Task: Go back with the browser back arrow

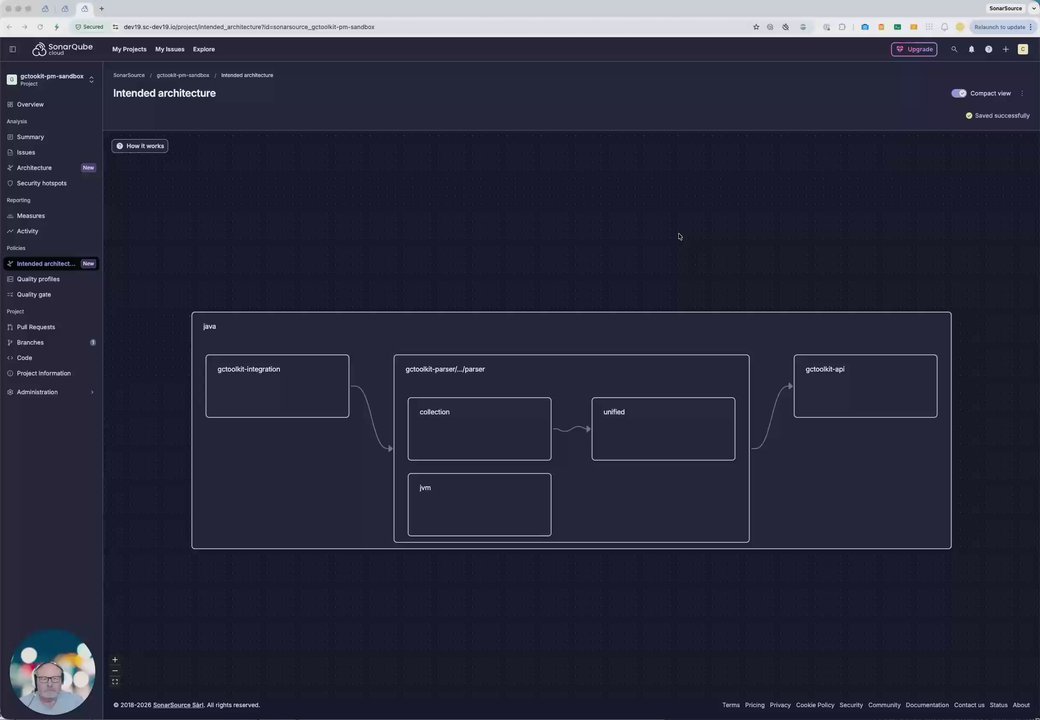Action: click(x=9, y=27)
